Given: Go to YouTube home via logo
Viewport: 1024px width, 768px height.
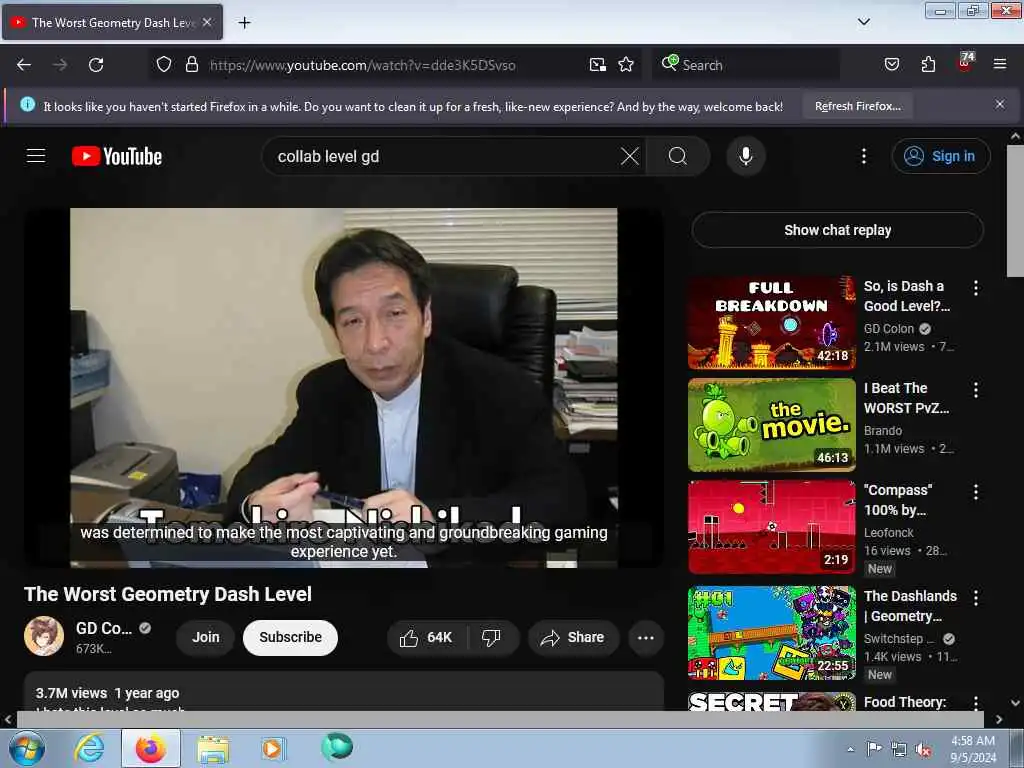Looking at the screenshot, I should point(117,156).
